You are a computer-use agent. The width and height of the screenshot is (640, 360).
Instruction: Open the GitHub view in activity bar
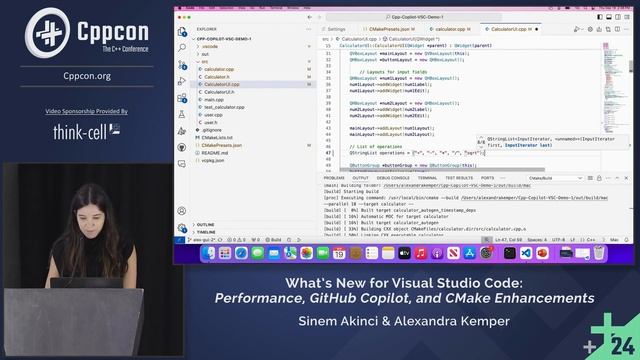click(x=182, y=147)
